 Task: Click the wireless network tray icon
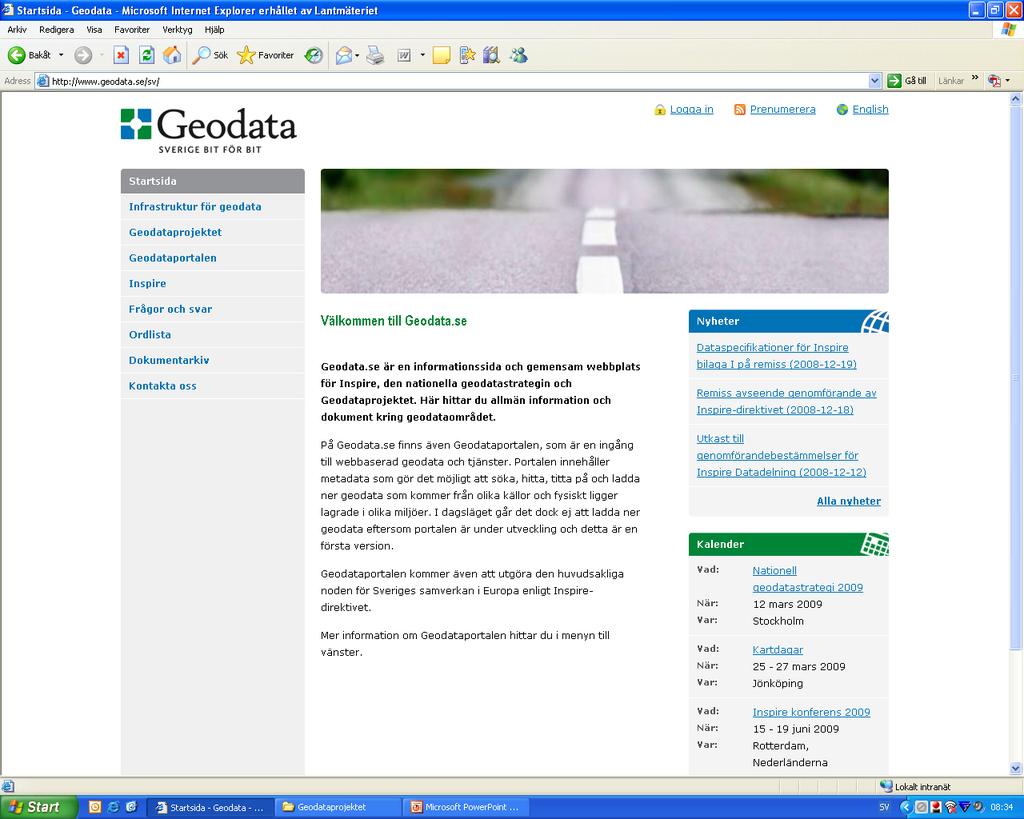(x=950, y=807)
